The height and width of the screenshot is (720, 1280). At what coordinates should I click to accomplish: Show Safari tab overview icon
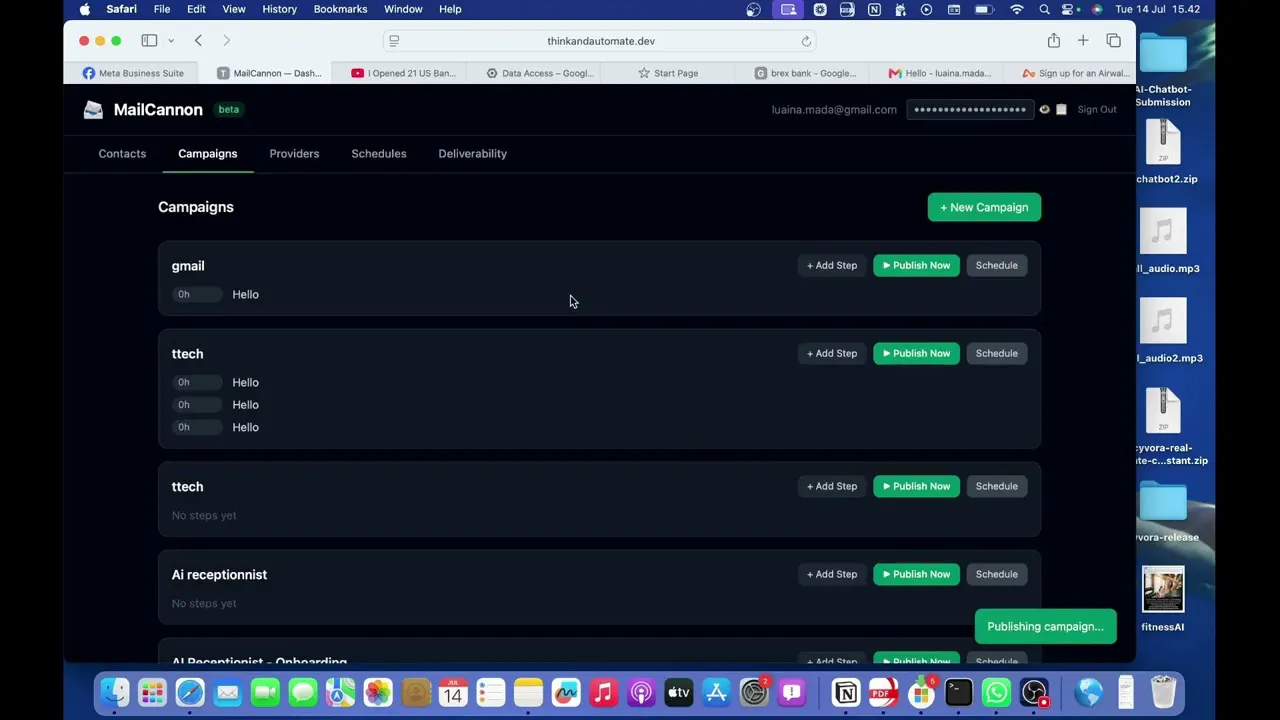click(1113, 41)
